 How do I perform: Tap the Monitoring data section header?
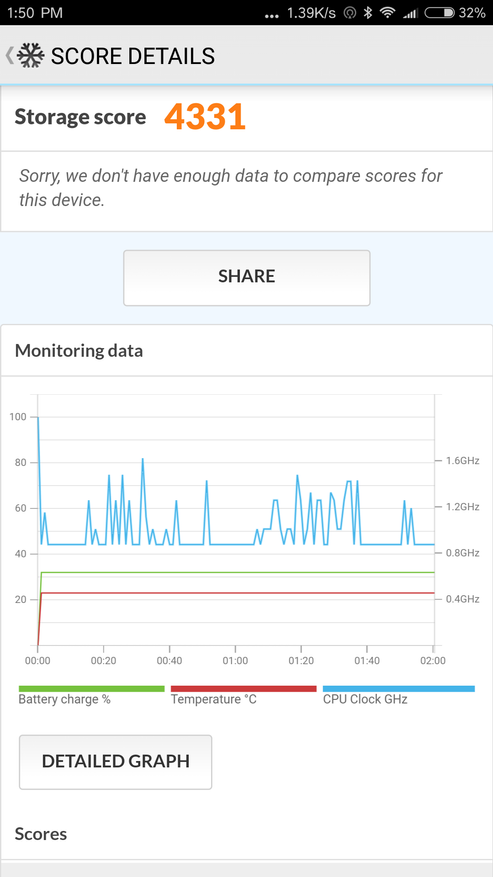coord(79,351)
